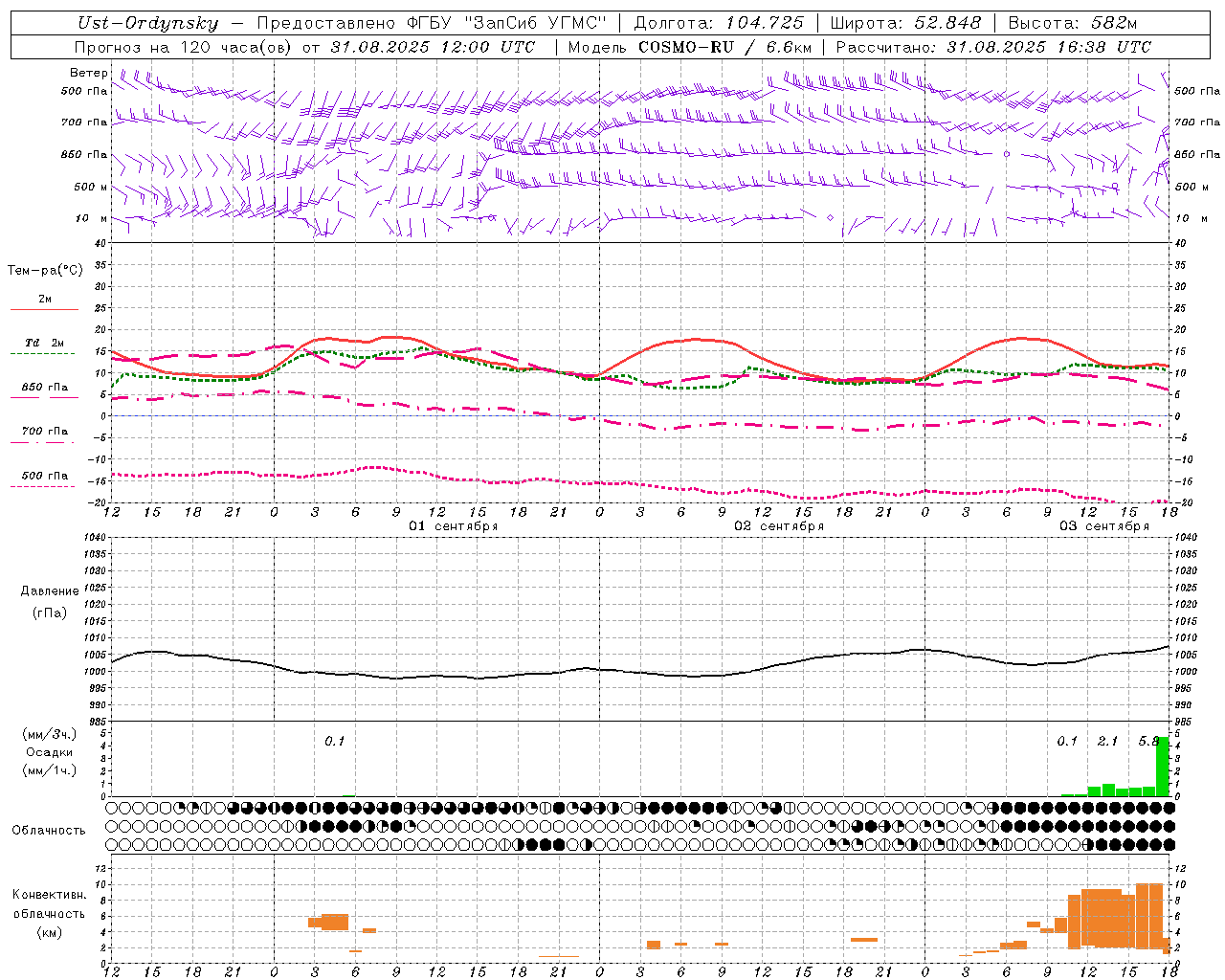Screen dimensions: 1225x980
Task: Select the 02 сентября date label
Action: point(779,526)
